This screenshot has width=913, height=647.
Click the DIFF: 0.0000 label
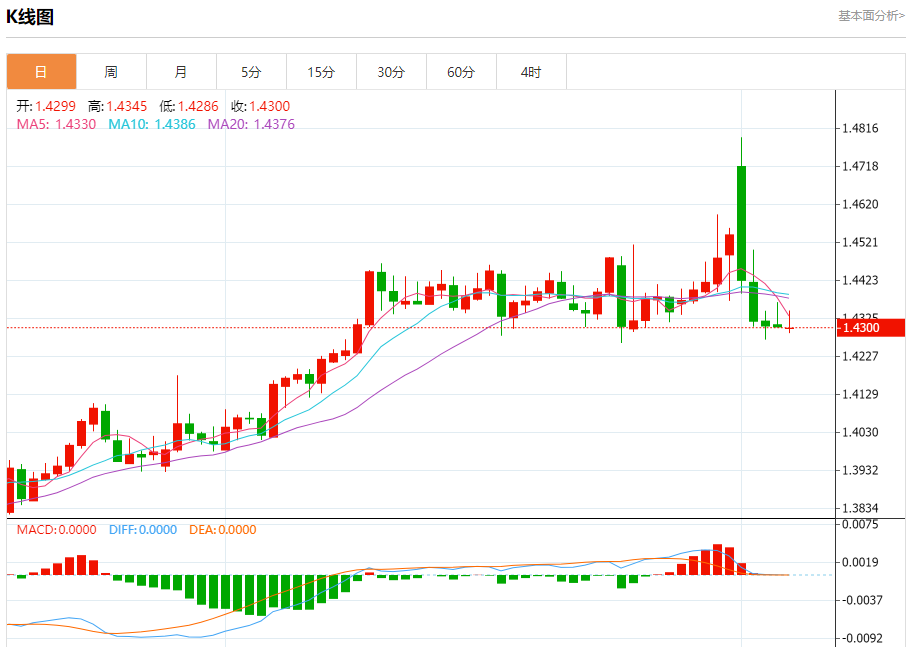[143, 529]
